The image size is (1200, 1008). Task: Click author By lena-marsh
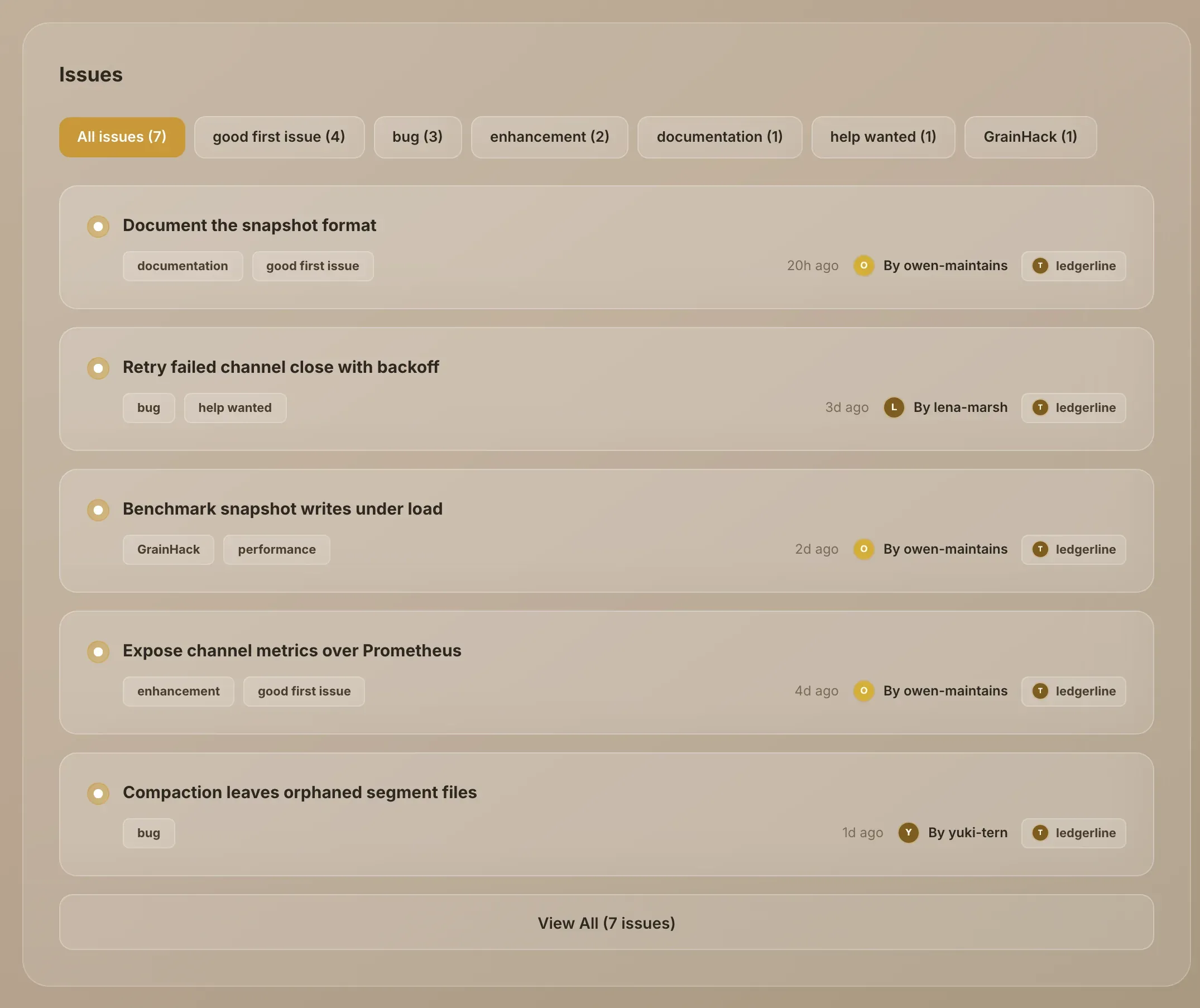(960, 407)
